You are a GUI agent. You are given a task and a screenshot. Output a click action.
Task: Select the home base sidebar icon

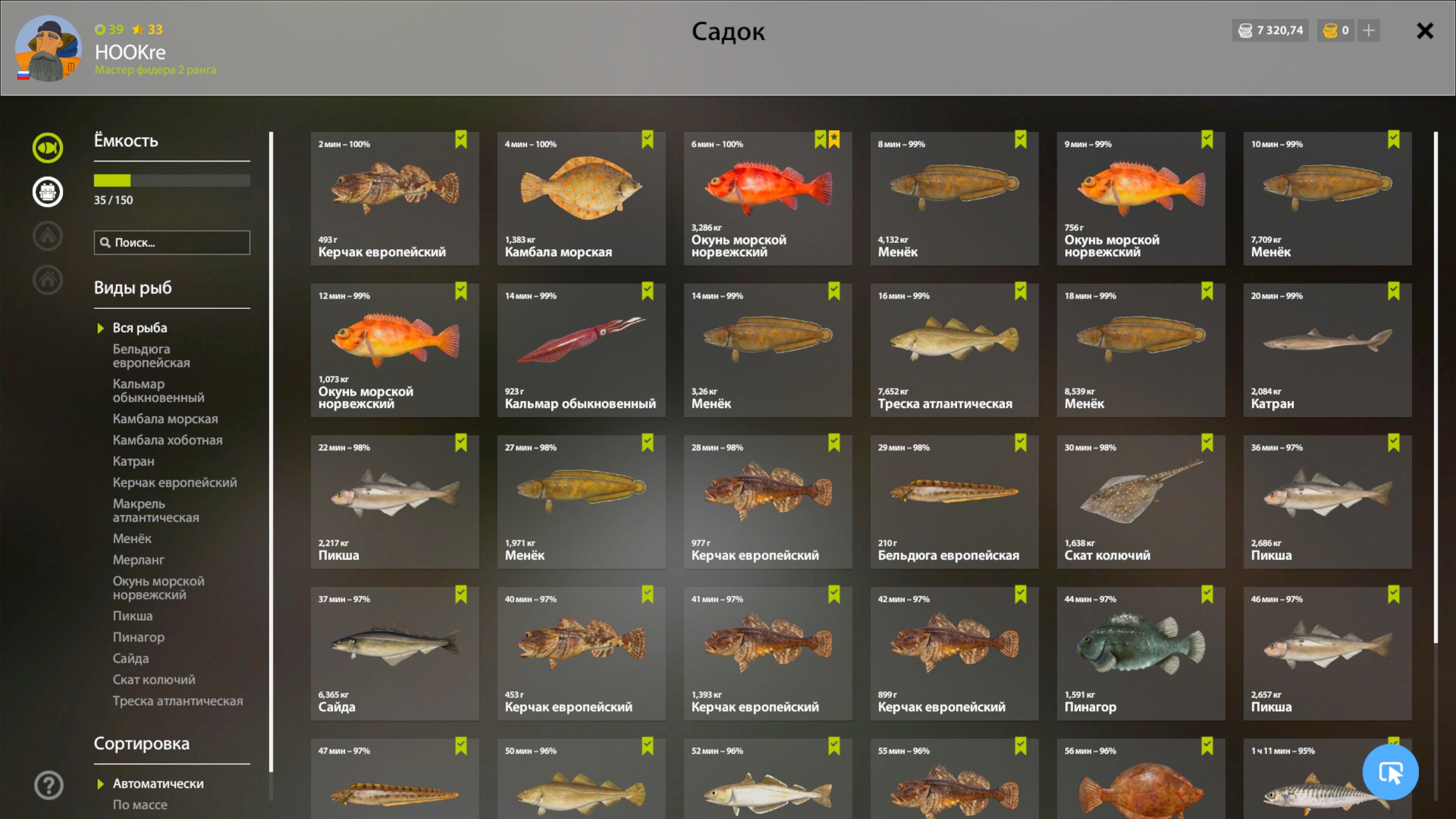tap(48, 279)
